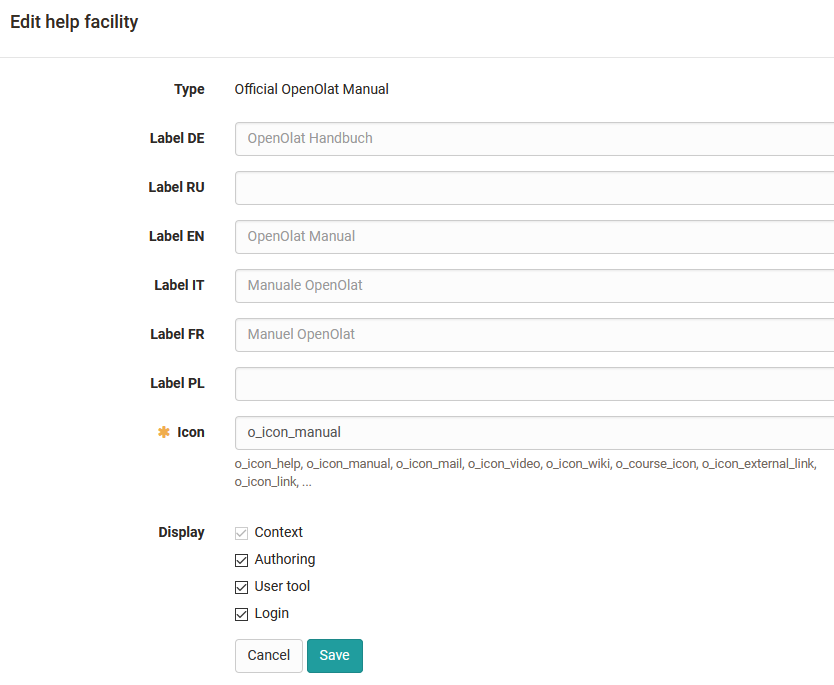Click the 'Label EN' field label
The height and width of the screenshot is (685, 834).
(x=177, y=236)
